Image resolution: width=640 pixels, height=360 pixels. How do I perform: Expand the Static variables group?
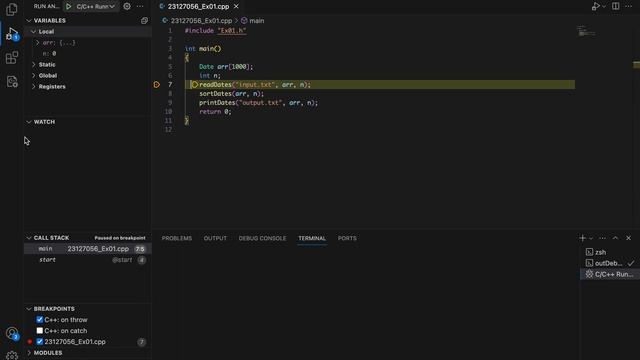point(33,64)
